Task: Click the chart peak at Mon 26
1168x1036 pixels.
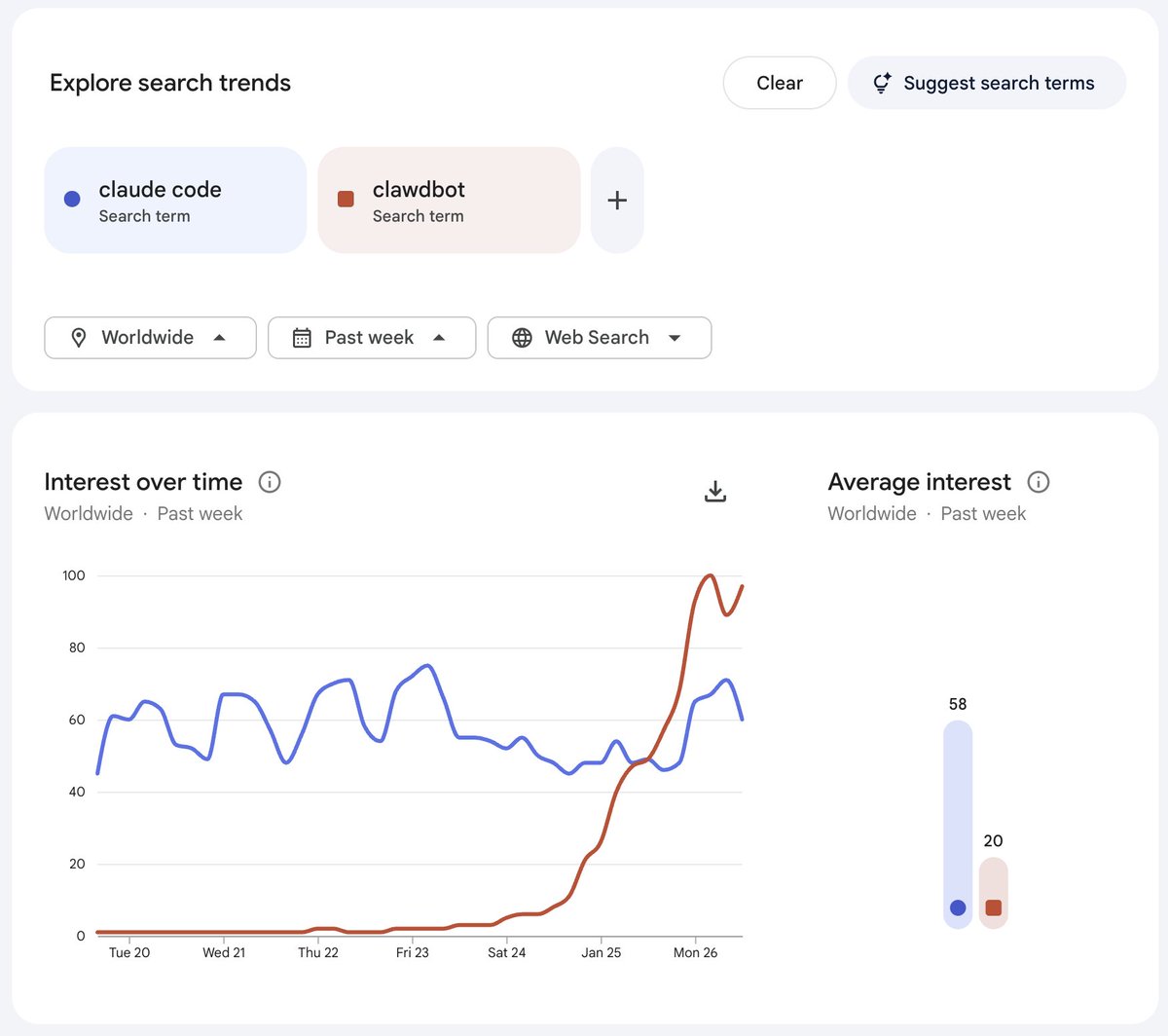Action: (710, 576)
